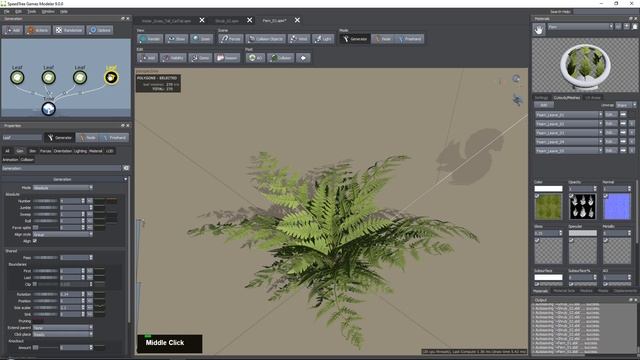
Task: Switch to the Skin properties tab
Action: pos(32,151)
